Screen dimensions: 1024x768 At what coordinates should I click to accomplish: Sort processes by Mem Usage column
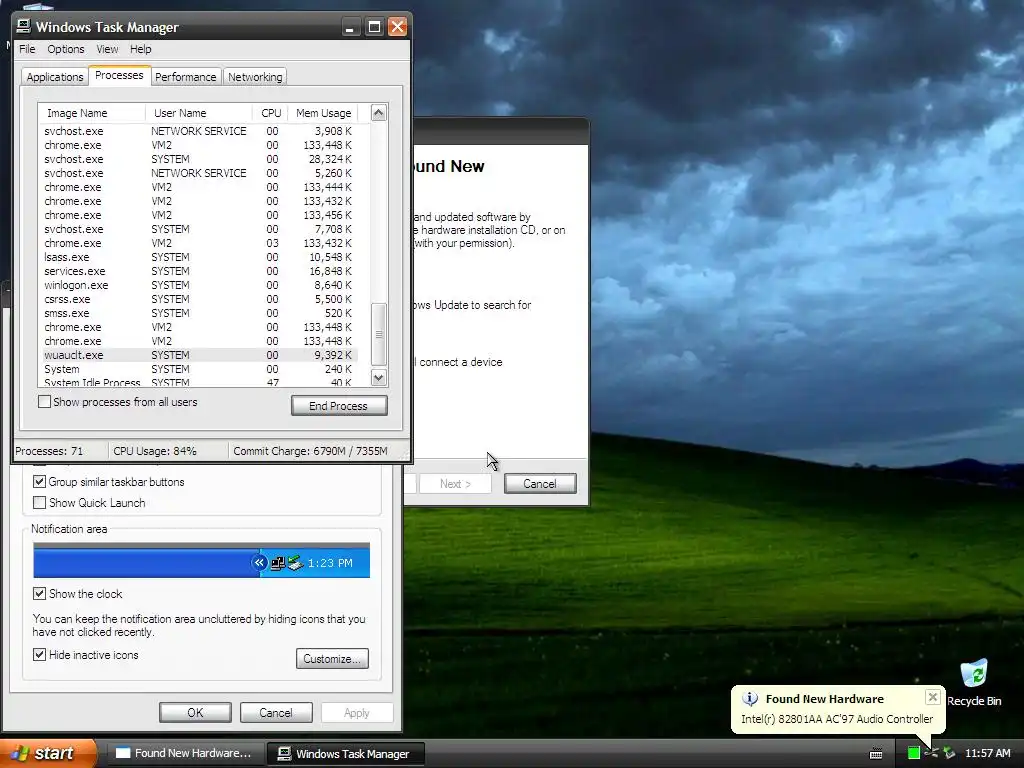tap(323, 113)
